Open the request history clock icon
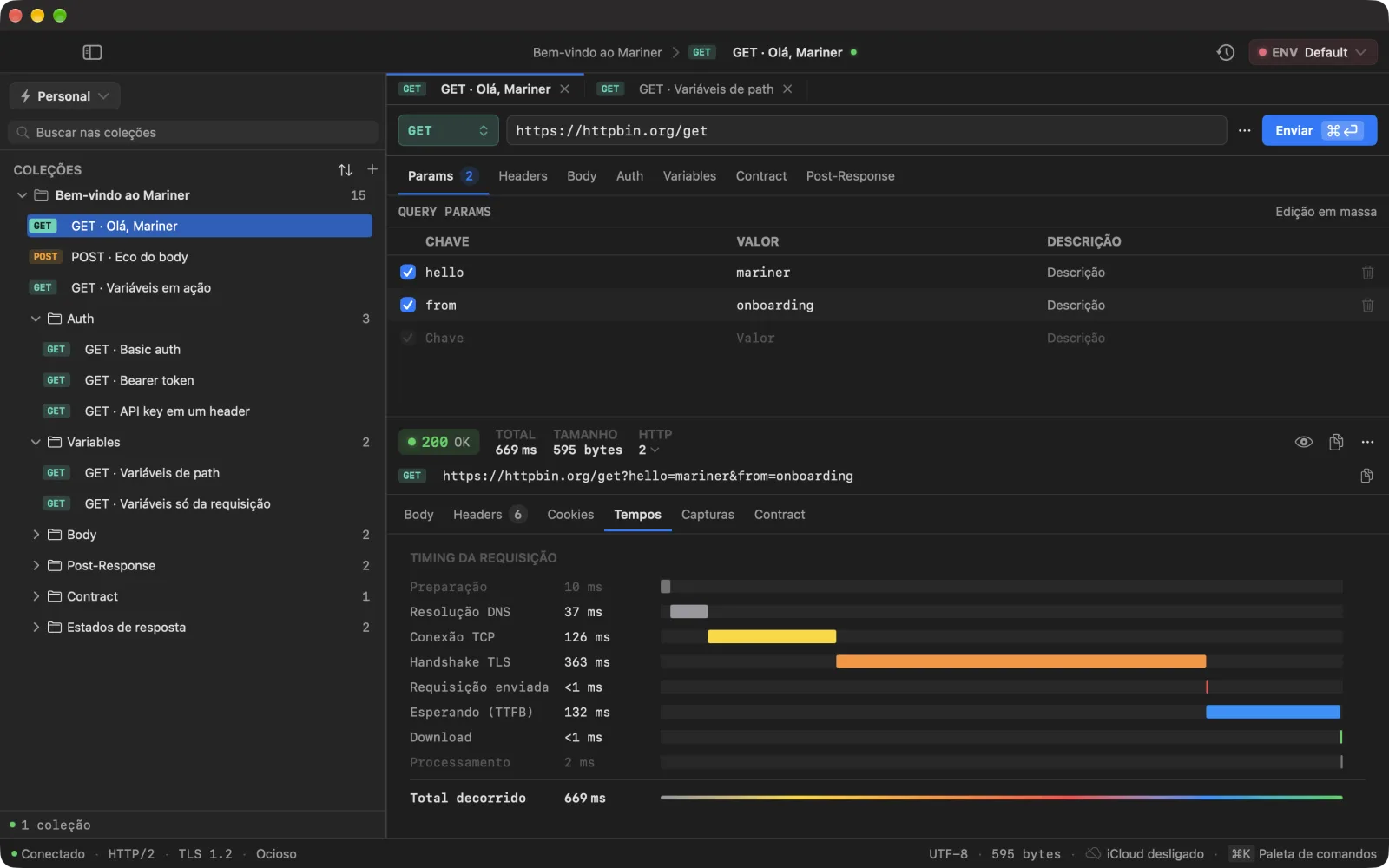Image resolution: width=1389 pixels, height=868 pixels. point(1225,52)
